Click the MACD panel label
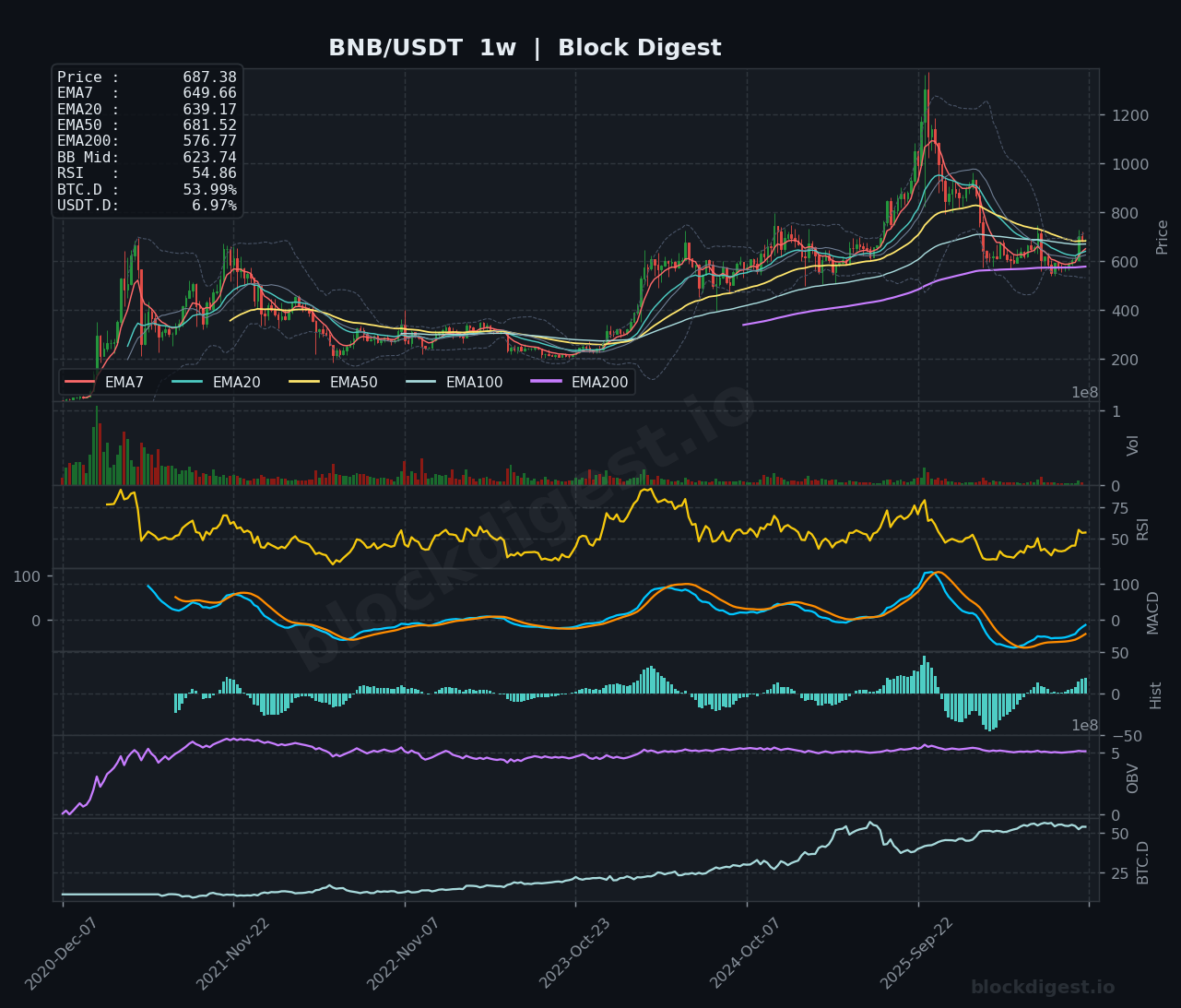The image size is (1181, 1008). (1152, 612)
